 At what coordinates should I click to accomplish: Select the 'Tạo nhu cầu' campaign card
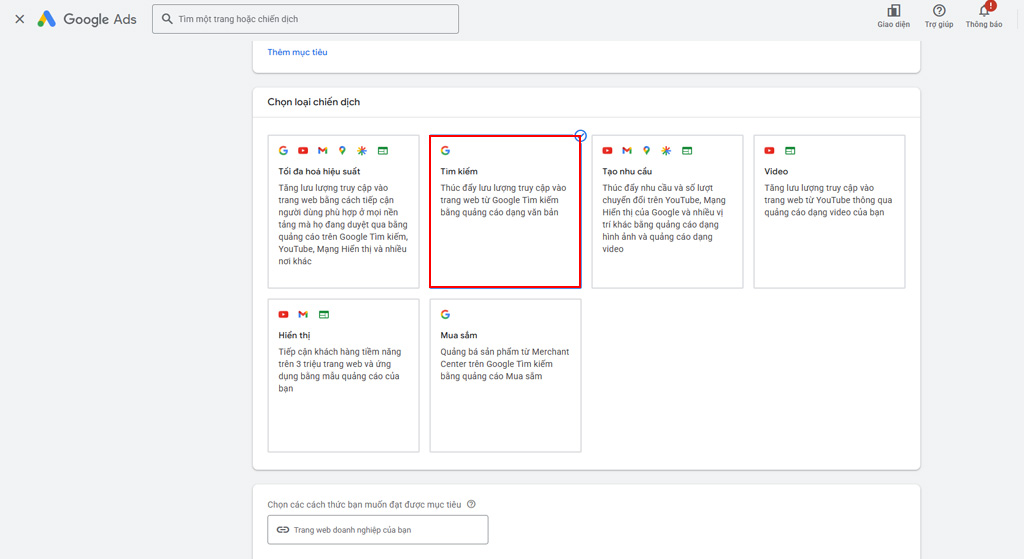click(x=667, y=212)
